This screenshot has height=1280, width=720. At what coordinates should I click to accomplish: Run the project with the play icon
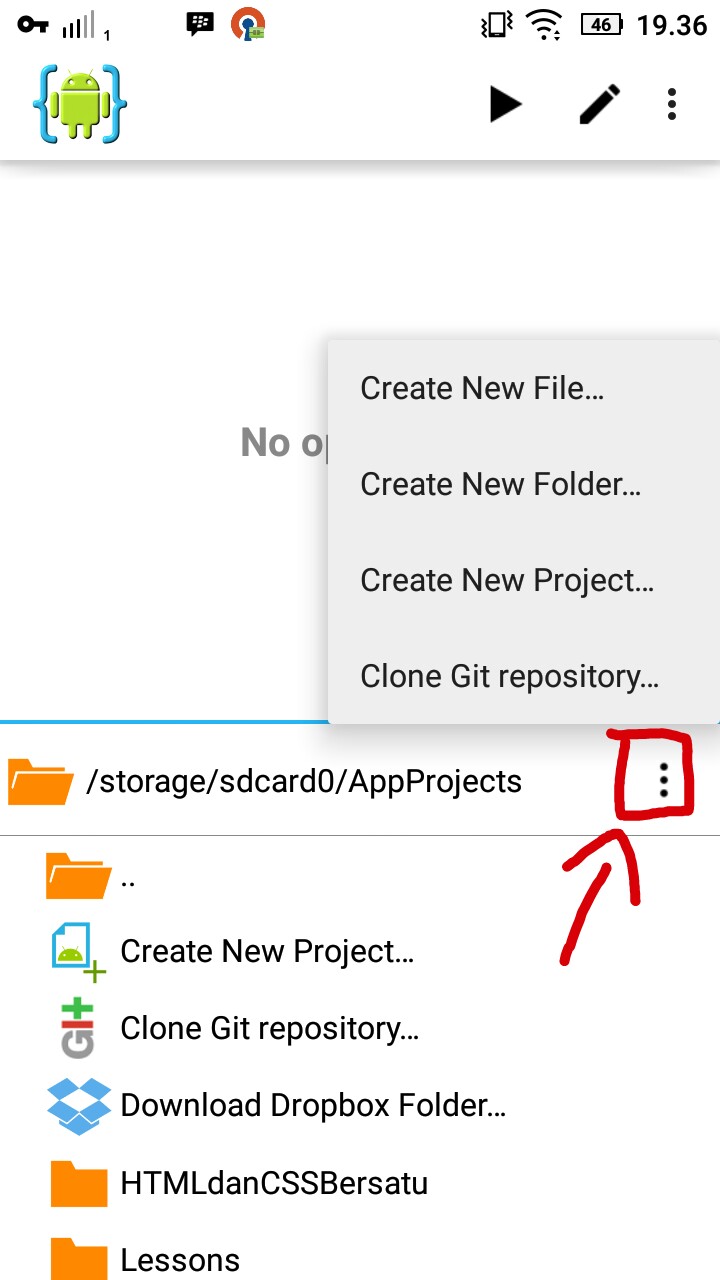click(506, 104)
